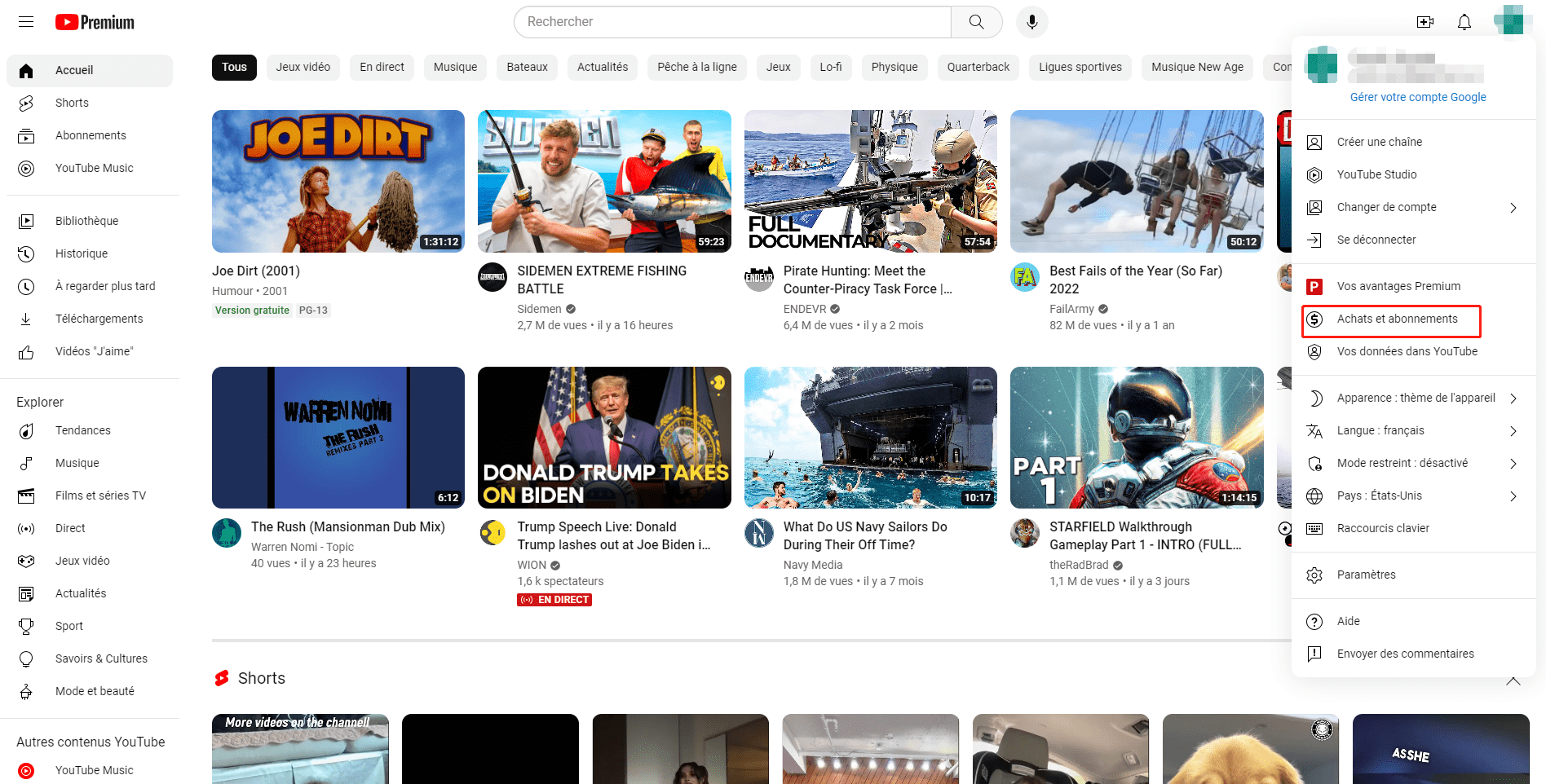1546x784 pixels.
Task: Select Se déconnecter
Action: [x=1414, y=240]
